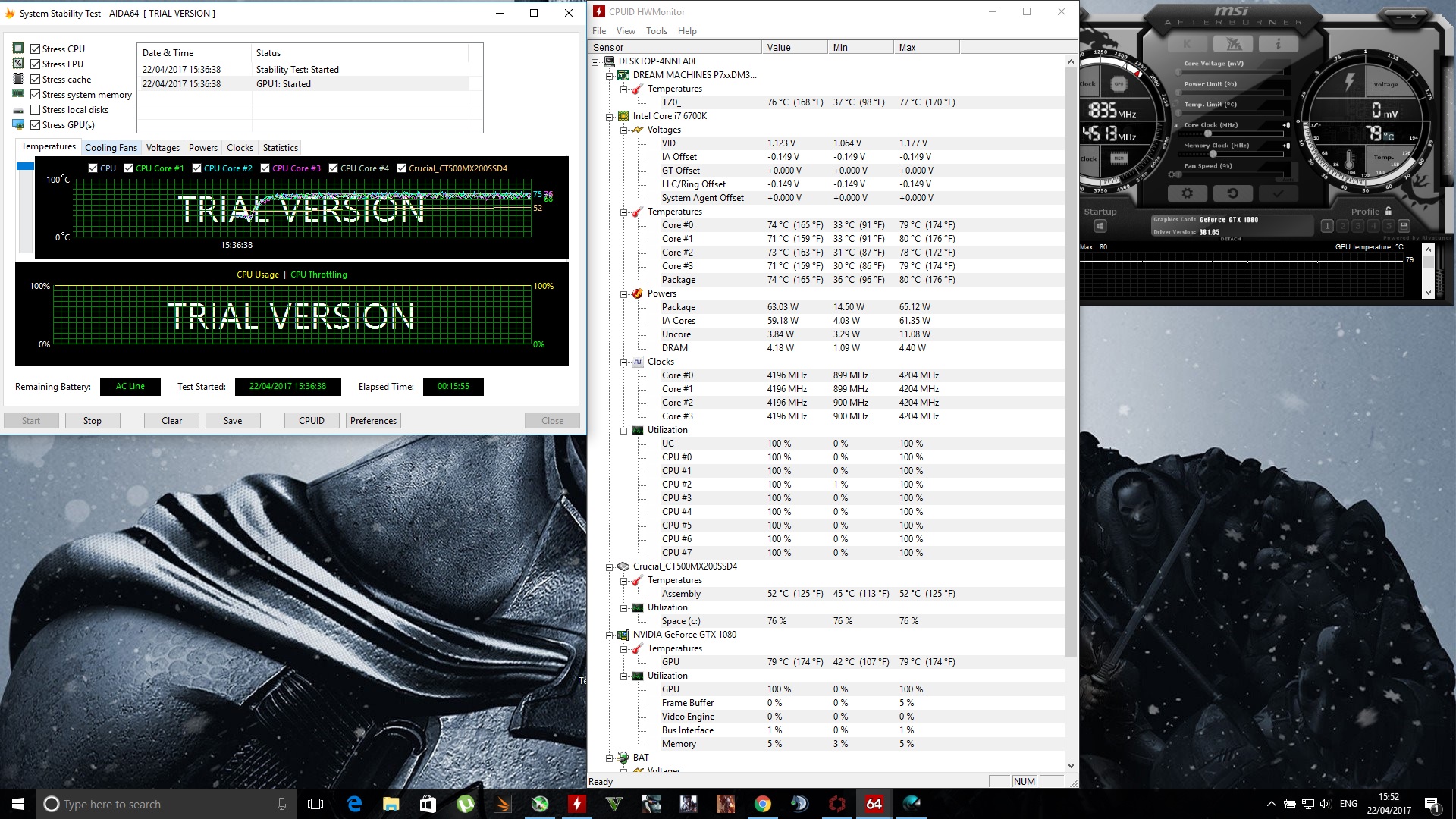Click the Afterburner profile lock icon
This screenshot has width=1456, height=819.
pyautogui.click(x=1389, y=211)
